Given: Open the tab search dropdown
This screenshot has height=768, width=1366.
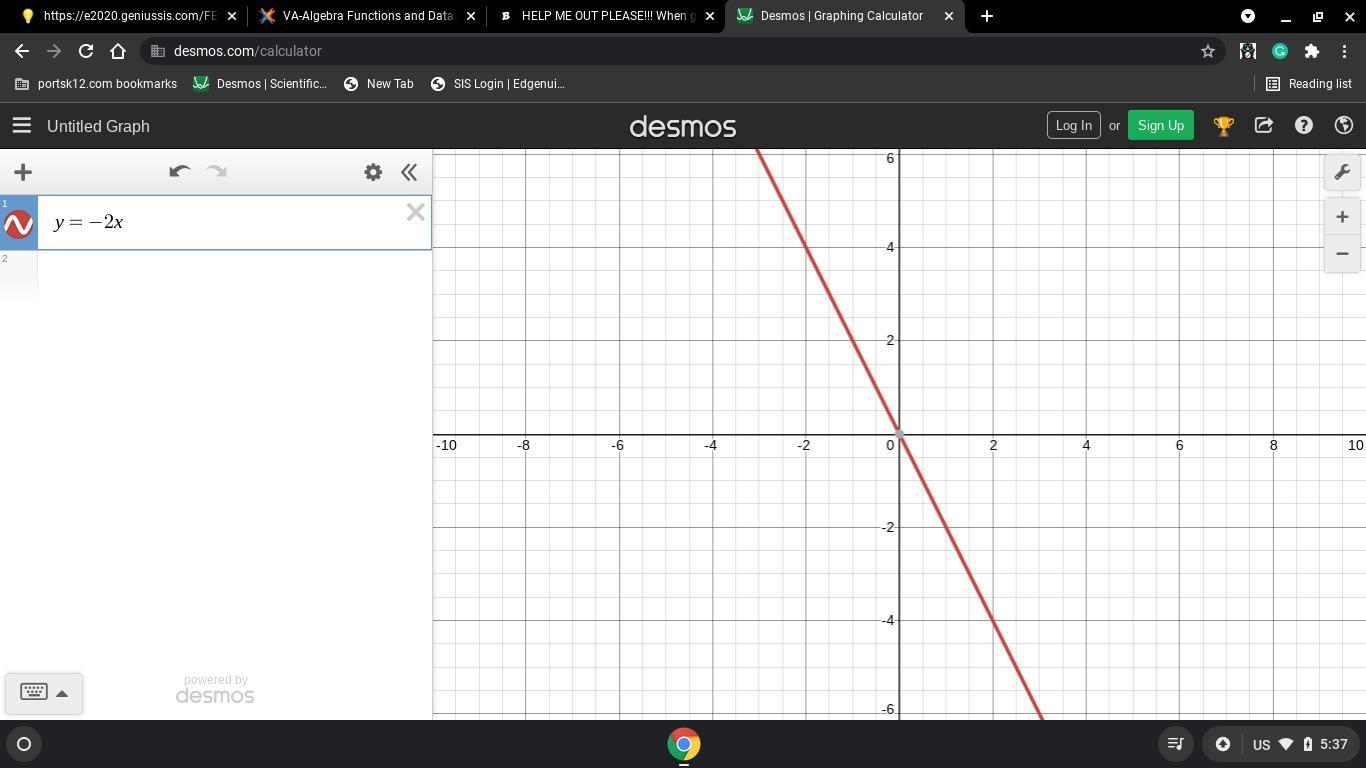Looking at the screenshot, I should click(x=1248, y=16).
